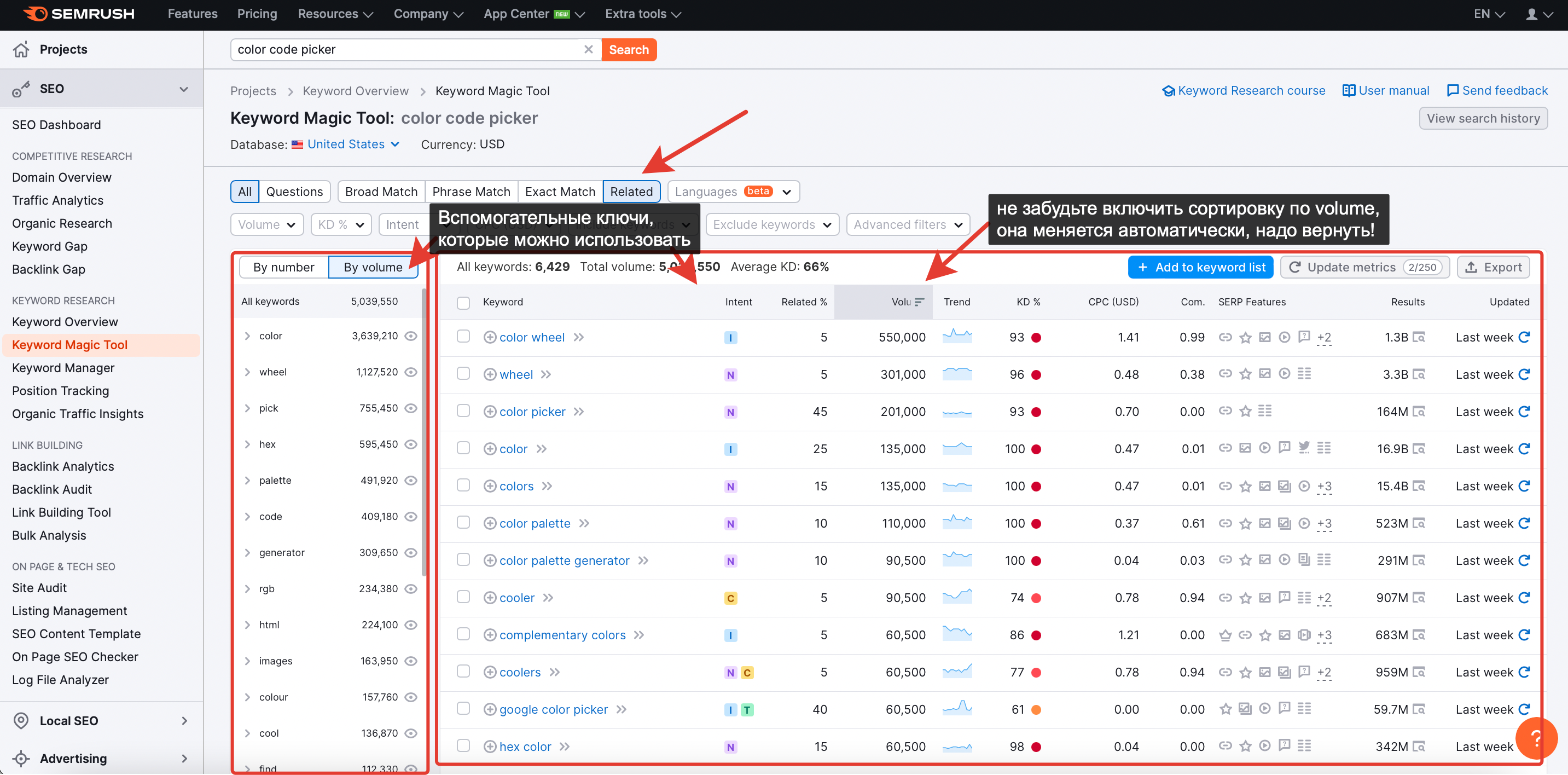
Task: Click red KD indicator for 'cooler' row
Action: pyautogui.click(x=1036, y=598)
